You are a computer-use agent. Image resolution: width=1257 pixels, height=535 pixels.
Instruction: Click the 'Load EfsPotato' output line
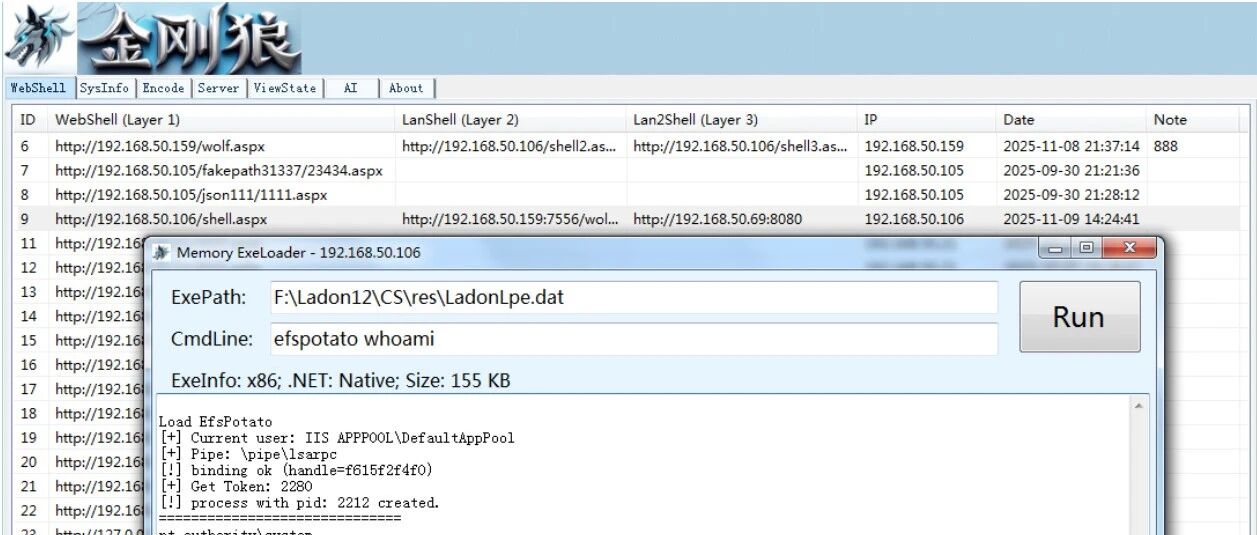(x=215, y=422)
